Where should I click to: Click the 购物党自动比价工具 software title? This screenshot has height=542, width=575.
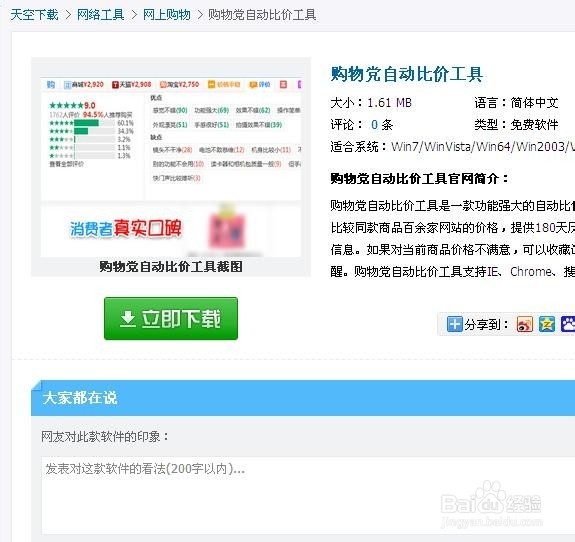point(406,74)
